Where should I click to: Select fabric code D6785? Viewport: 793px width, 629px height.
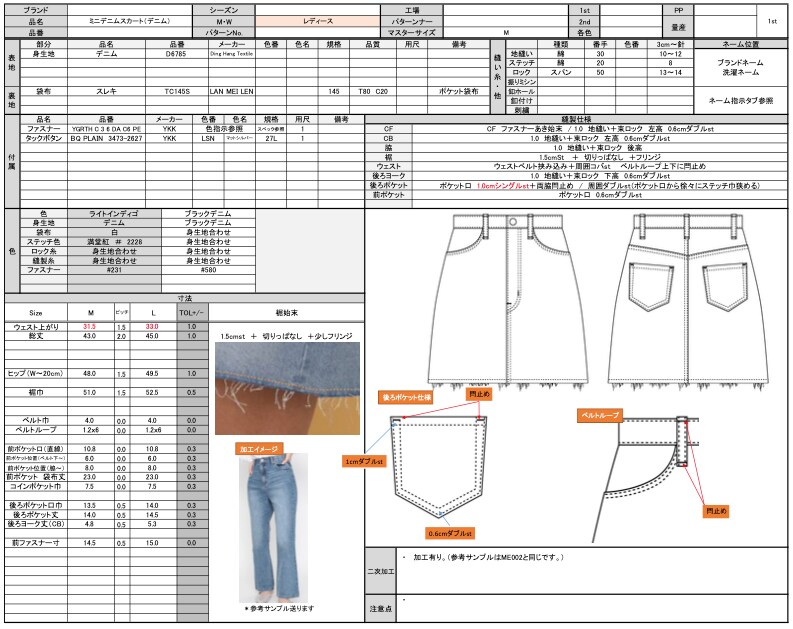point(177,54)
